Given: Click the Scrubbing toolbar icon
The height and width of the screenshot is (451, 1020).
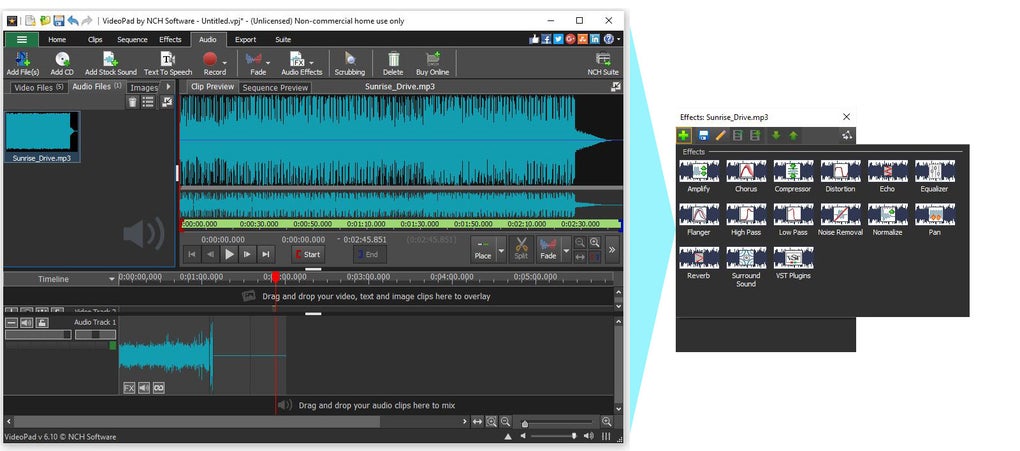Looking at the screenshot, I should (x=350, y=64).
